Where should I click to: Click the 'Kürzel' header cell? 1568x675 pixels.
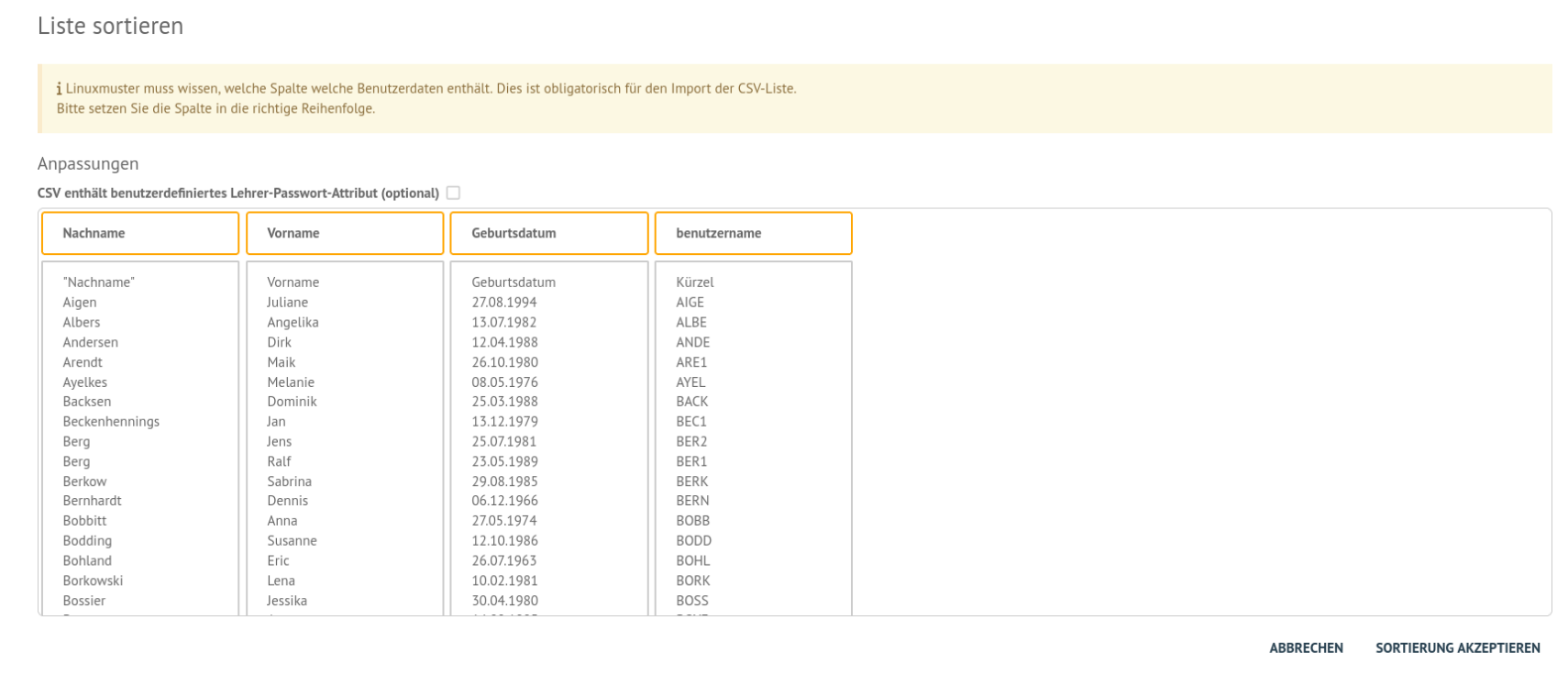pyautogui.click(x=695, y=282)
